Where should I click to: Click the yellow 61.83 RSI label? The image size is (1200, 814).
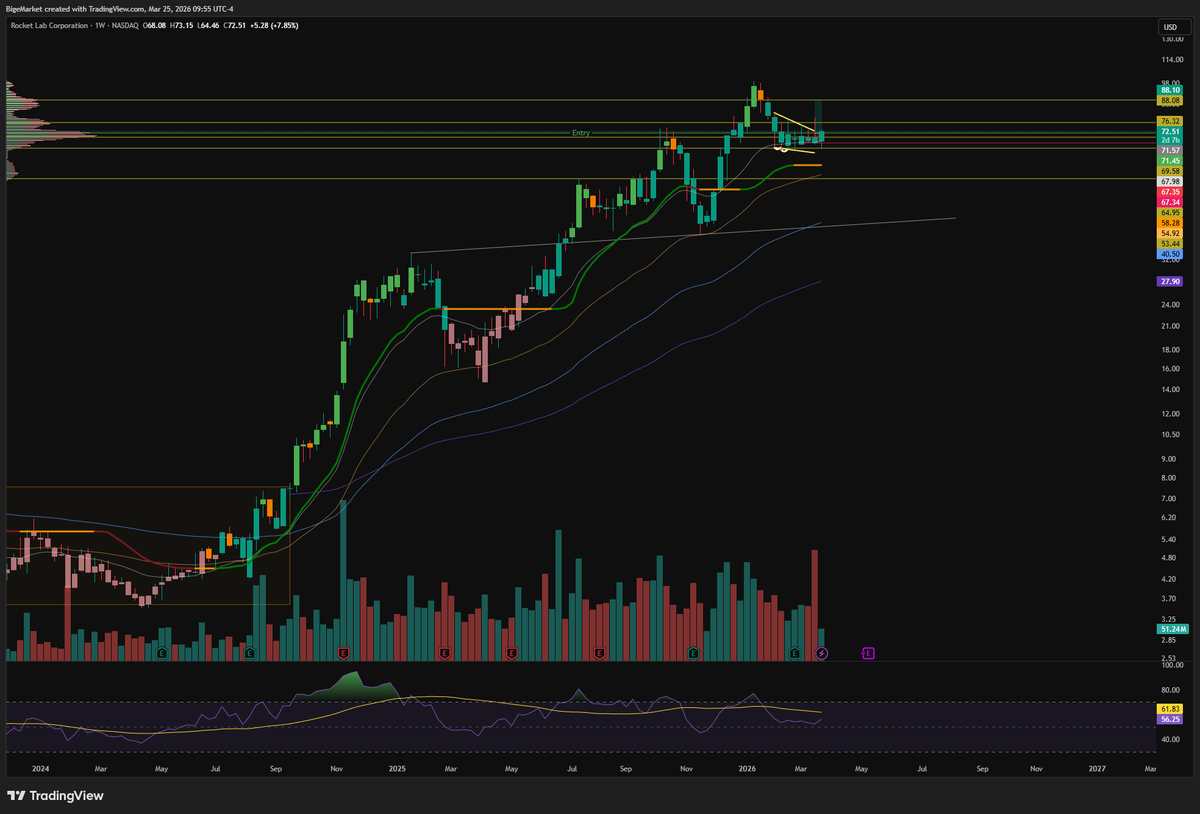click(1170, 708)
